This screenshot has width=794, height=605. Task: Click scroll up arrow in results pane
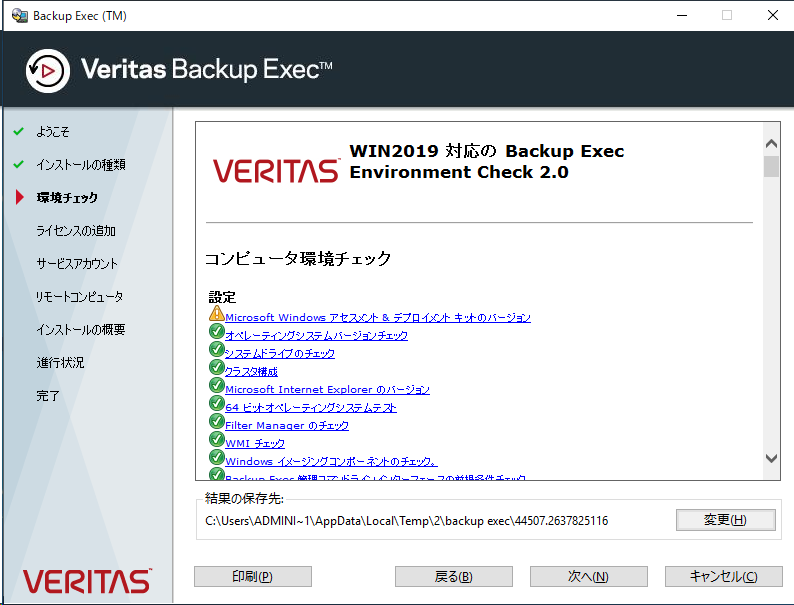coord(771,144)
